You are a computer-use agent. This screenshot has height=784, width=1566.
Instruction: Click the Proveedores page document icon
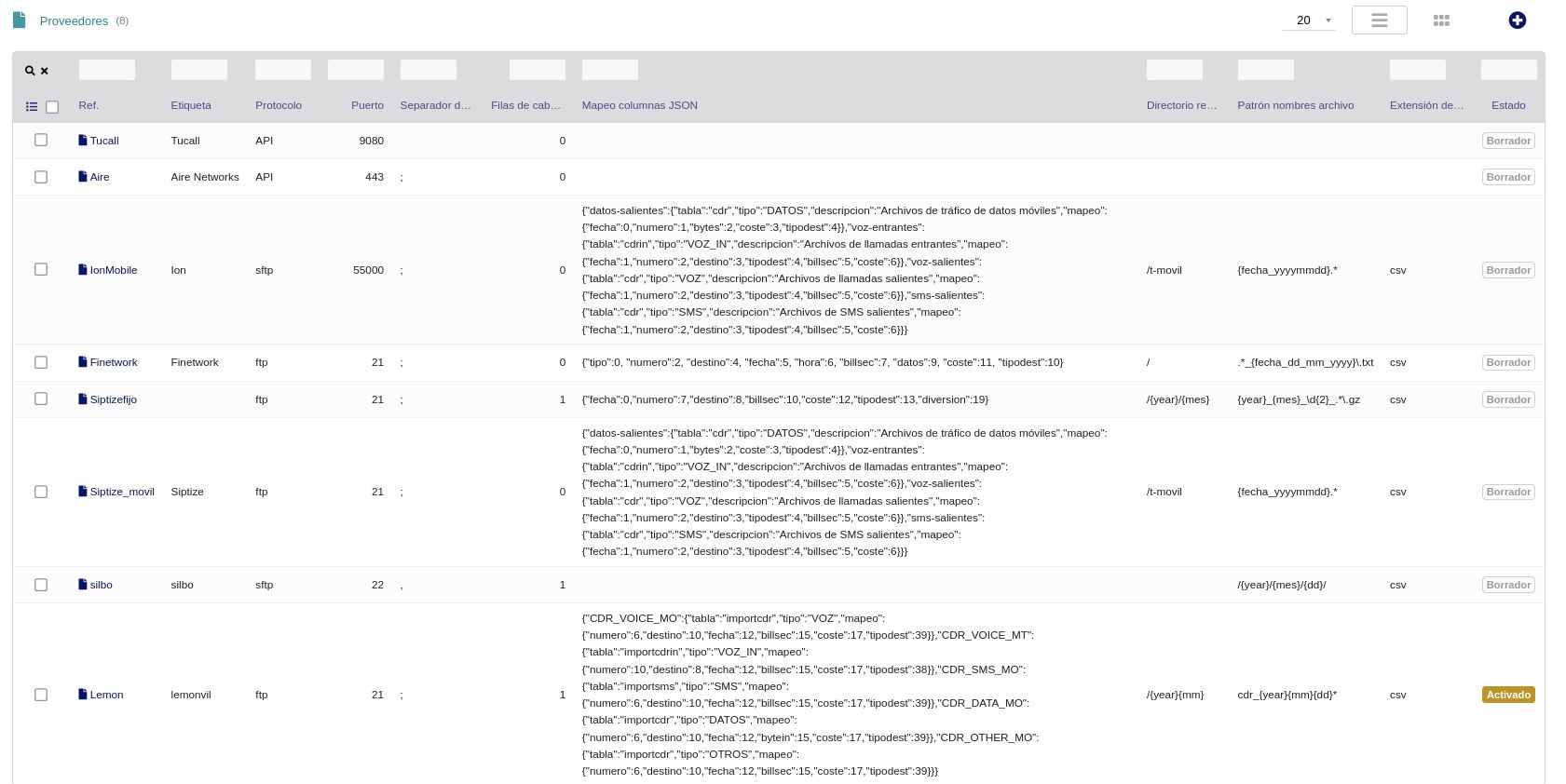[20, 20]
